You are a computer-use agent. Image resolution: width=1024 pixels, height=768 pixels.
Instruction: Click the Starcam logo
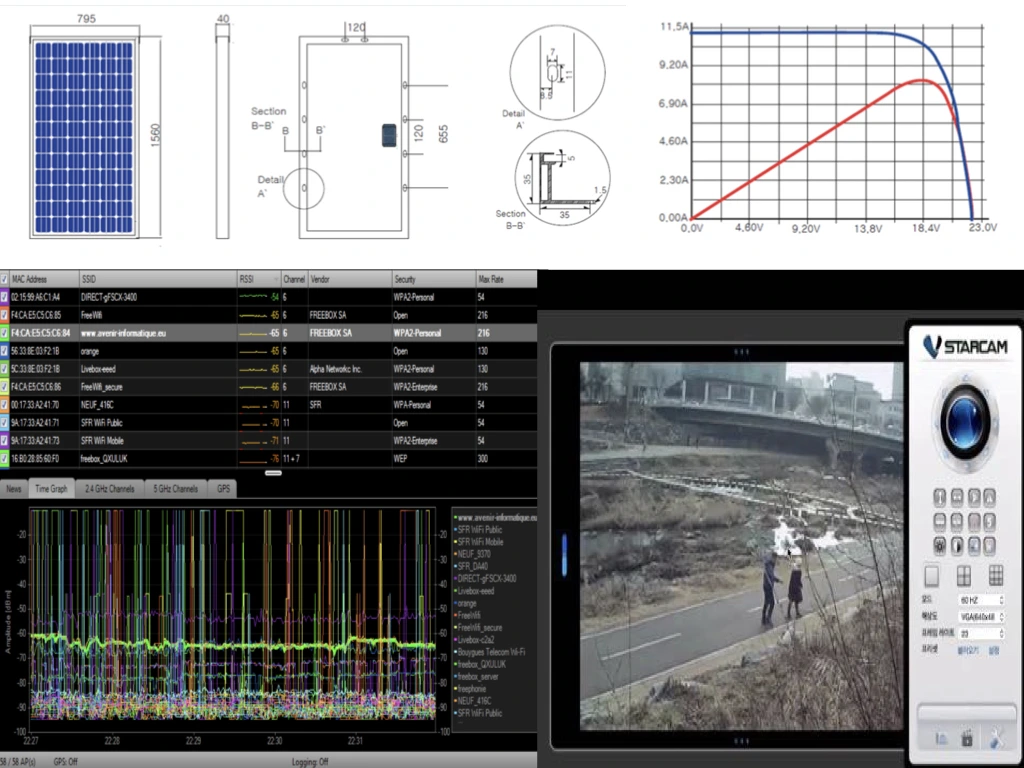coord(965,346)
